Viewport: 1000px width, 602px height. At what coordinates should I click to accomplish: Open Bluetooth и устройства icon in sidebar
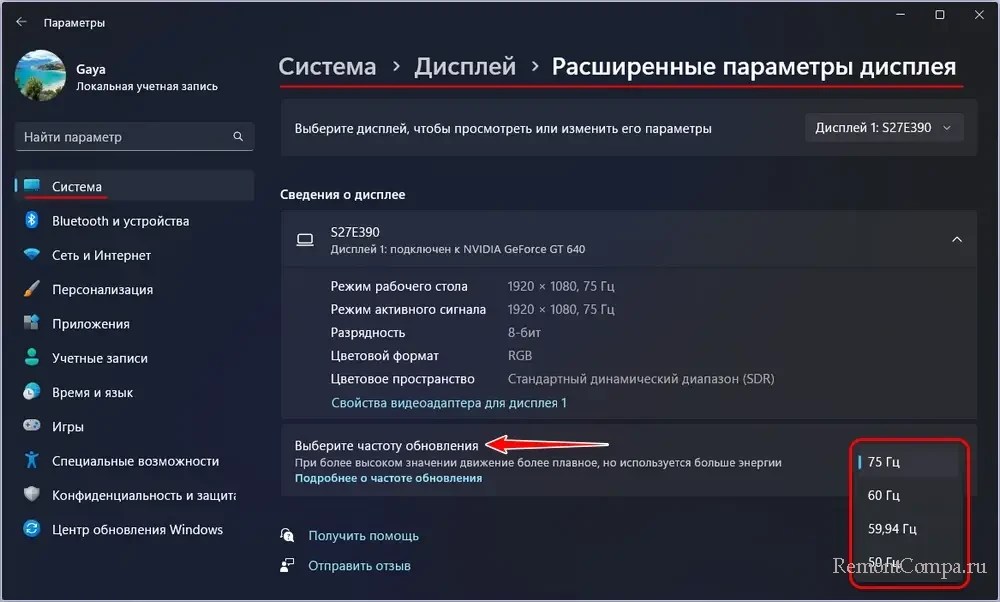click(x=31, y=221)
